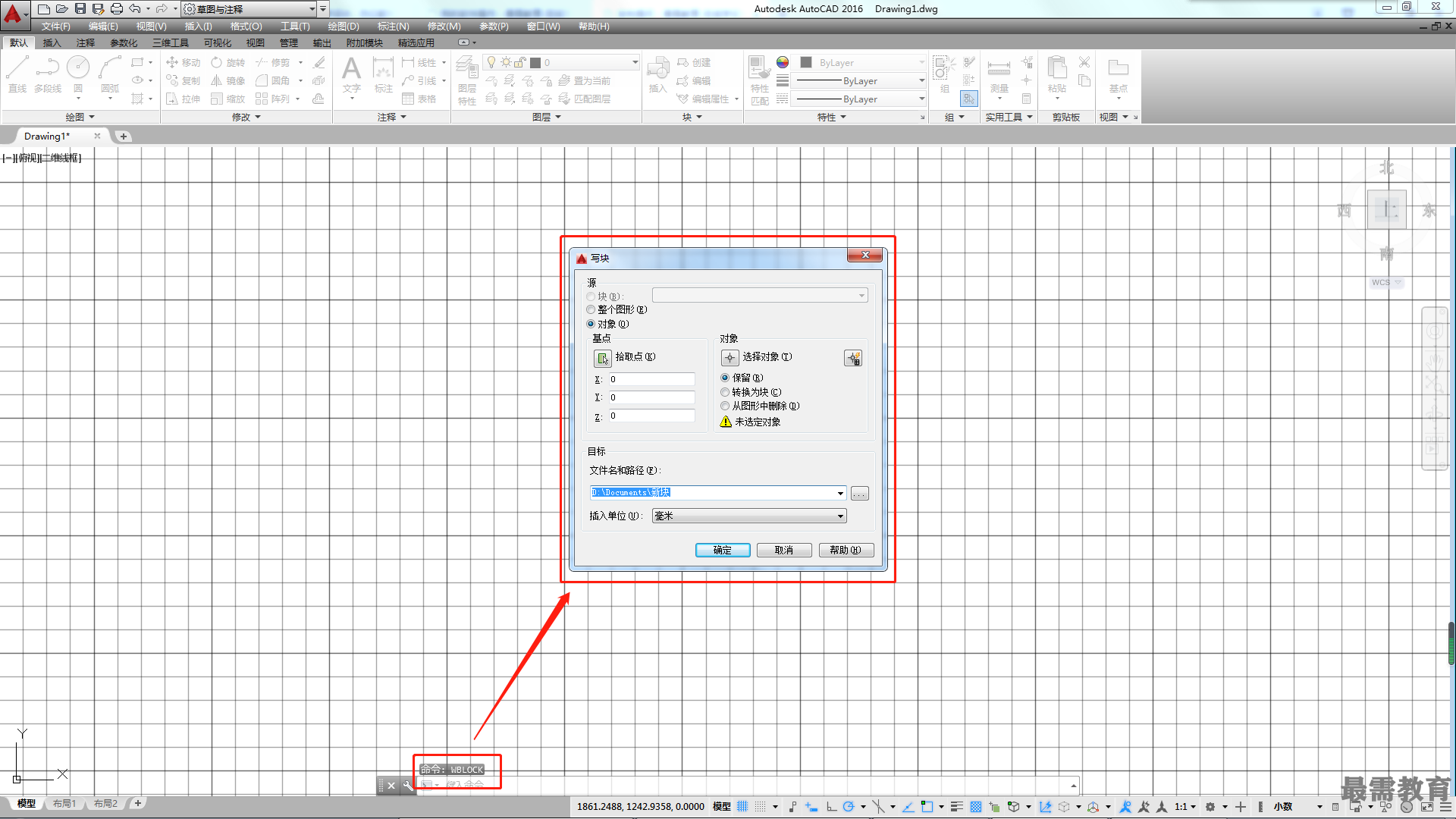Click the Insert block (插入) icon
Screen dimensions: 1456x819
tap(657, 74)
